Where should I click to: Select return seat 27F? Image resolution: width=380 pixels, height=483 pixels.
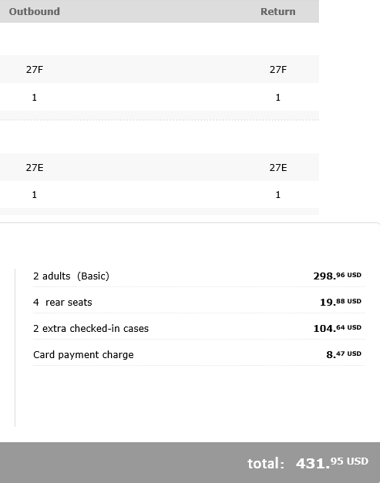278,69
